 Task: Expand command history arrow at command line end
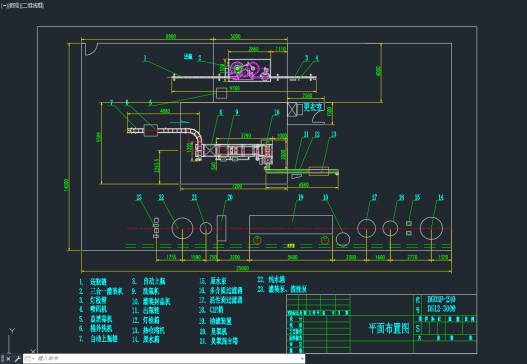click(302, 359)
